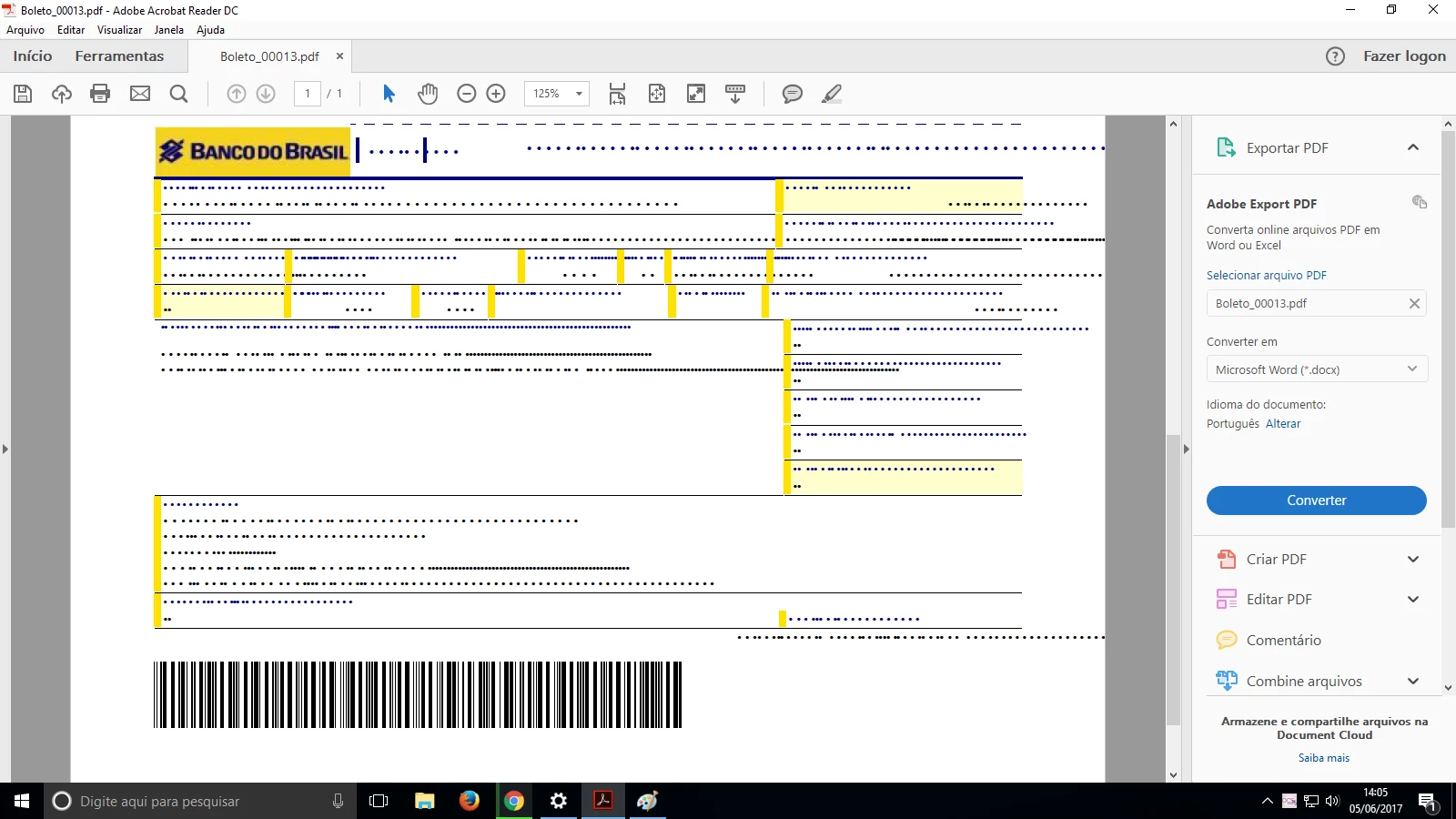Enable fit width scrolling mode icon
Image resolution: width=1456 pixels, height=819 pixels.
618,94
